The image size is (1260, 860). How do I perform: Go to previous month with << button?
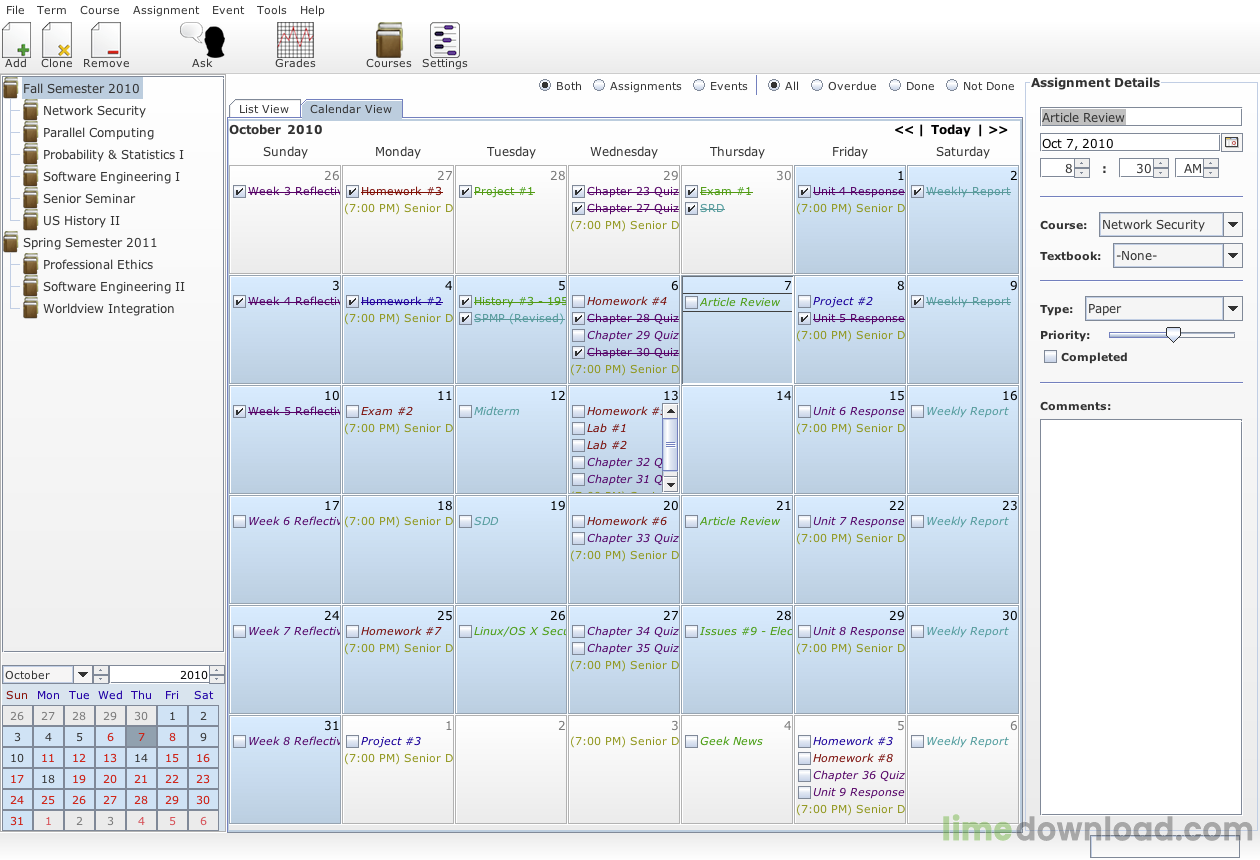[904, 130]
